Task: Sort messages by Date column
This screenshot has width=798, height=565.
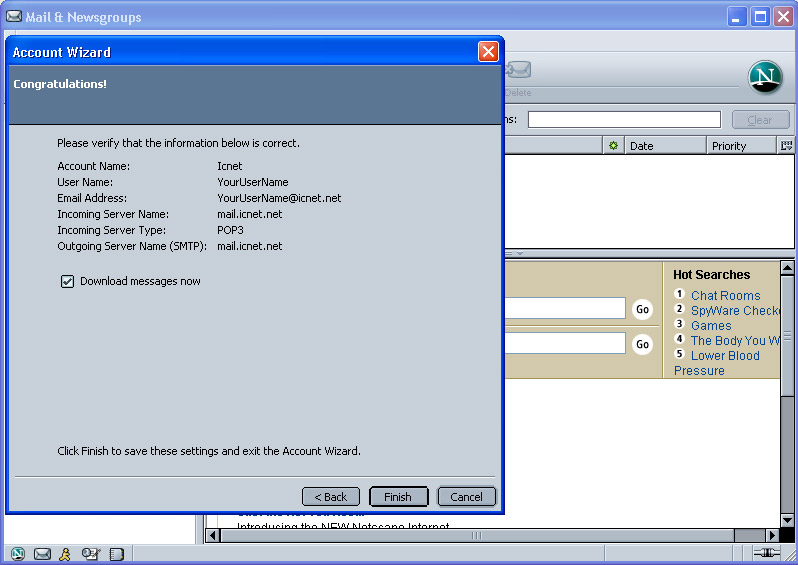Action: tap(665, 146)
